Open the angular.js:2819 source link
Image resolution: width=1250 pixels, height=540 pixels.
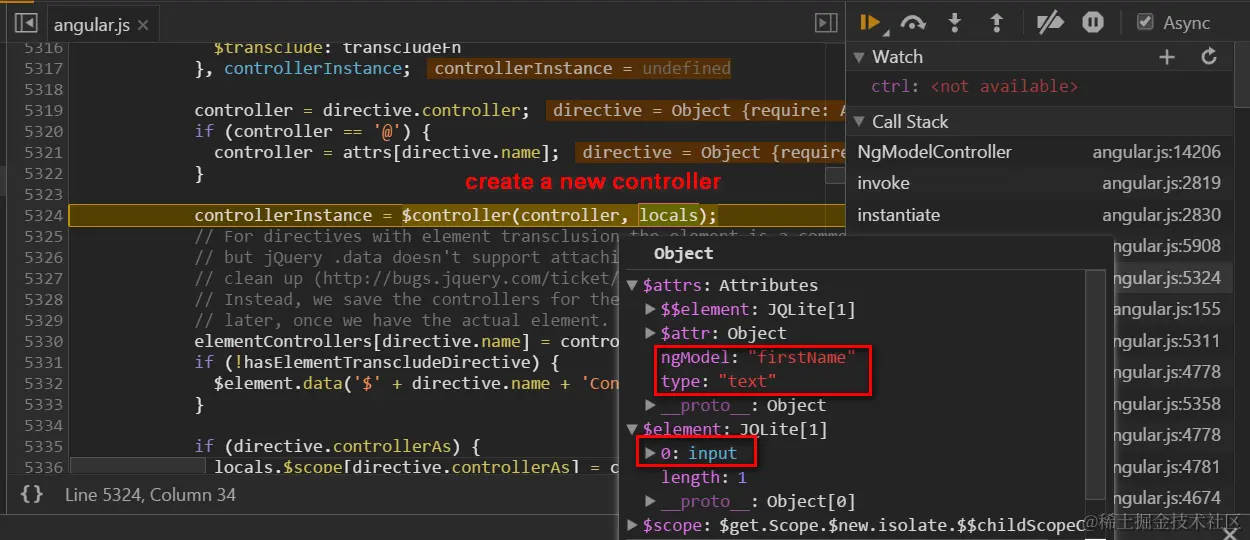(1161, 183)
